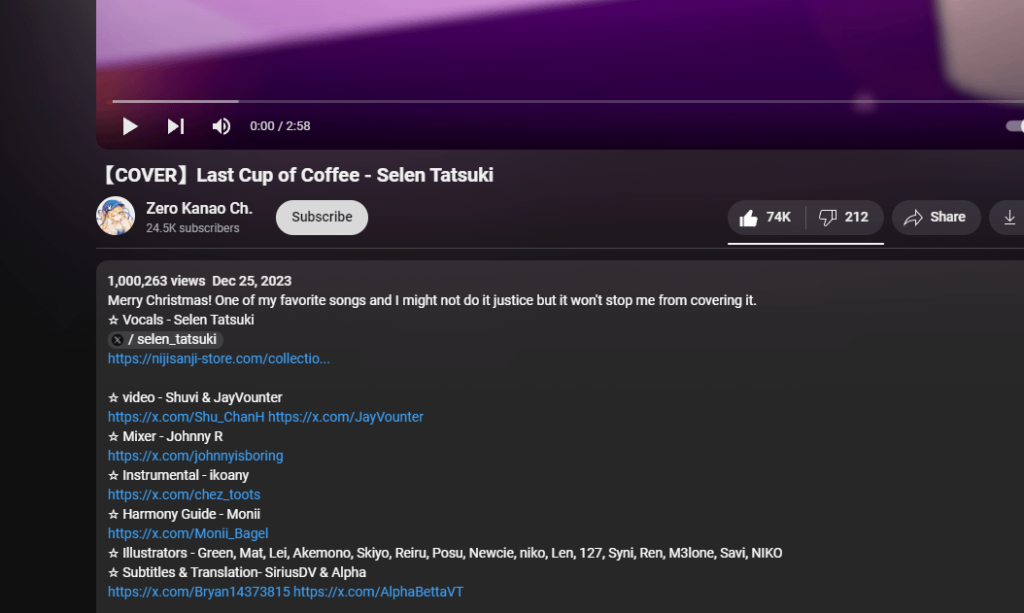Click the video progress bar

(567, 102)
